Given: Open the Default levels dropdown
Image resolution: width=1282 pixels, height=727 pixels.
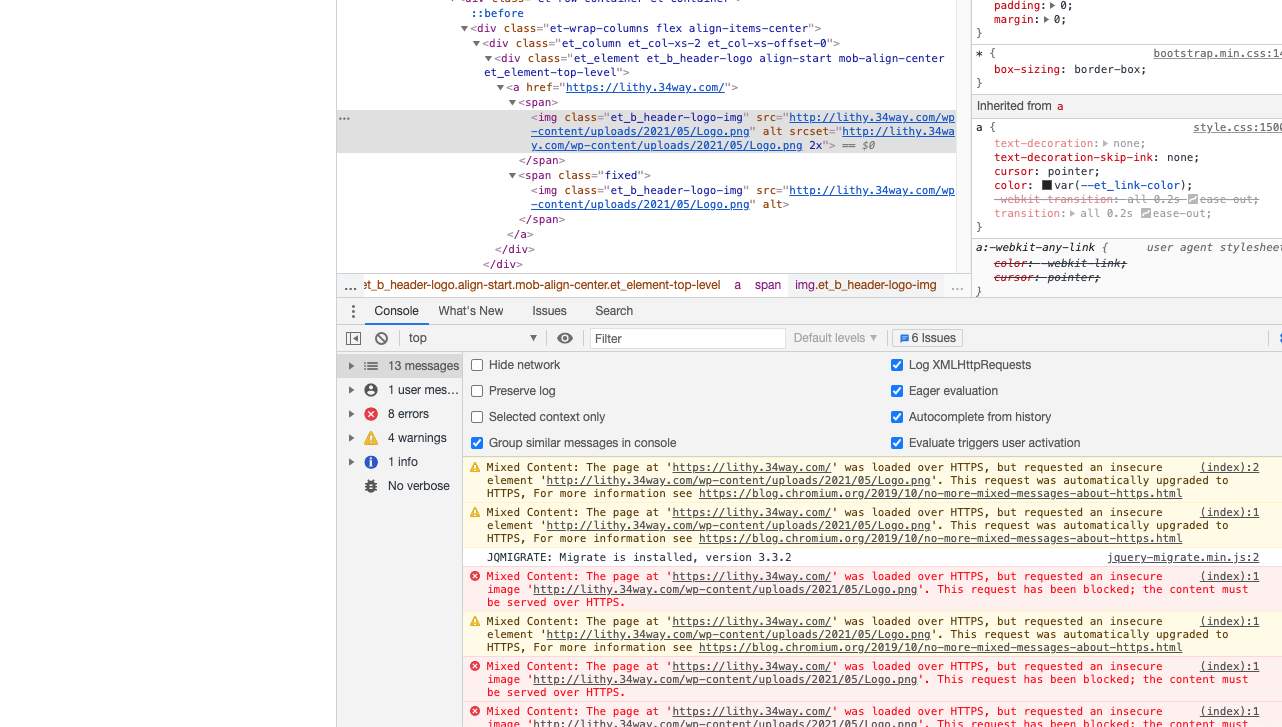Looking at the screenshot, I should tap(835, 338).
